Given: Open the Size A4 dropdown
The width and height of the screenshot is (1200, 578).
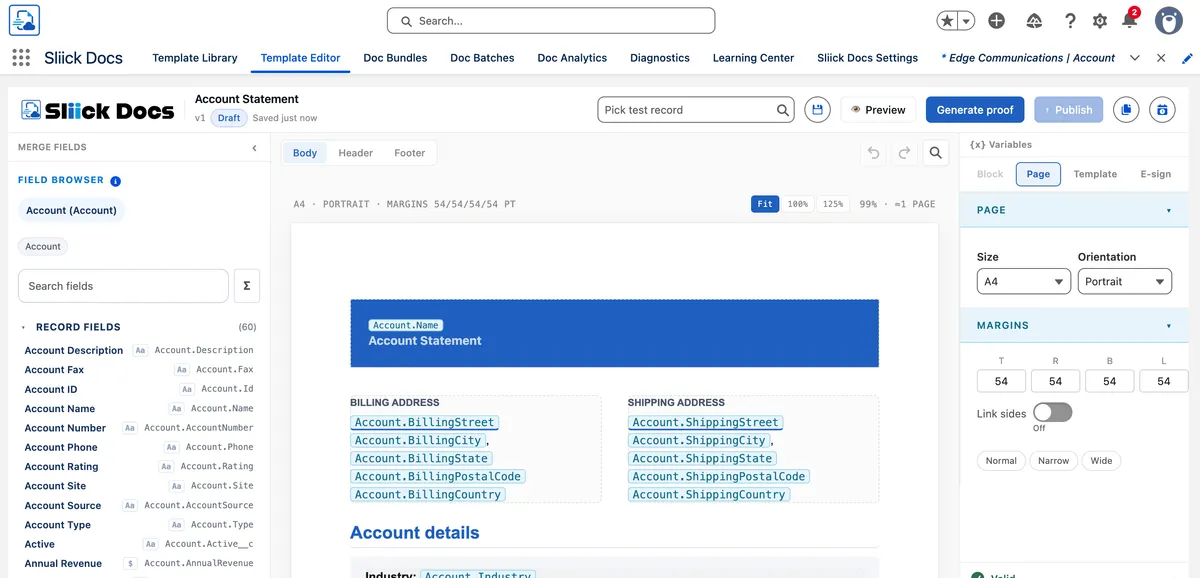Looking at the screenshot, I should point(1024,282).
